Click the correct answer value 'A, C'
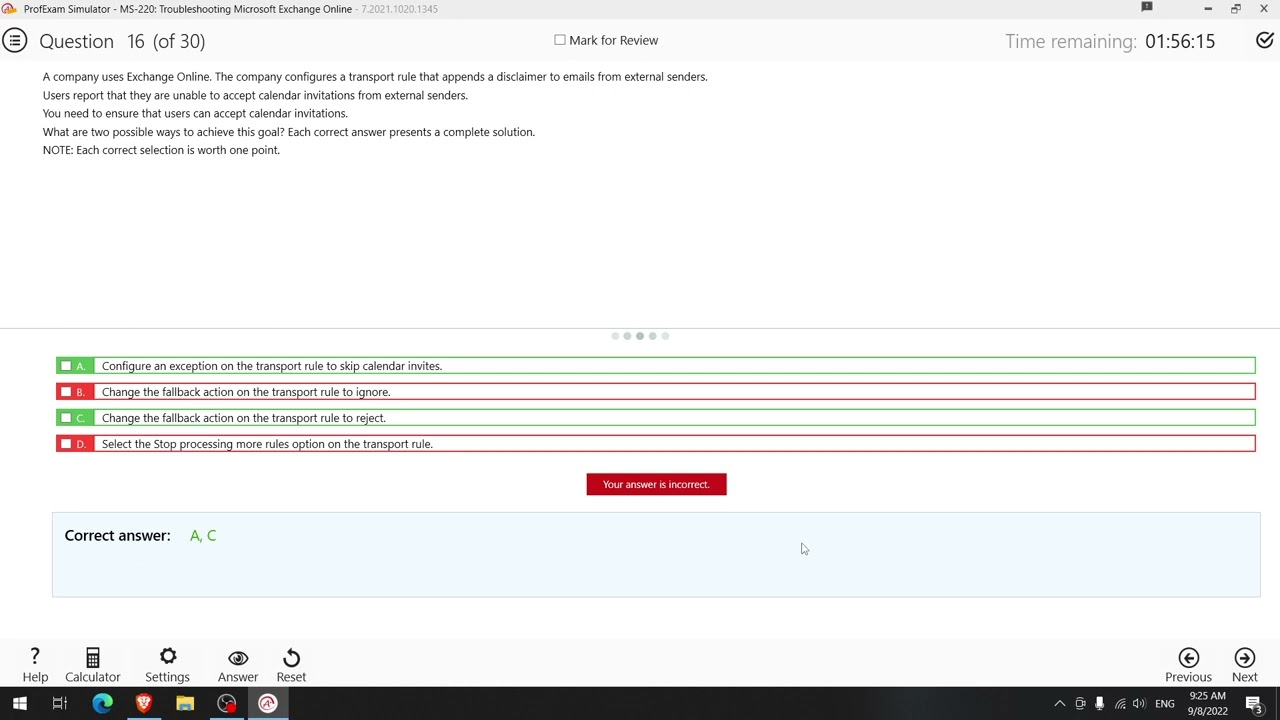Viewport: 1280px width, 720px height. click(203, 535)
